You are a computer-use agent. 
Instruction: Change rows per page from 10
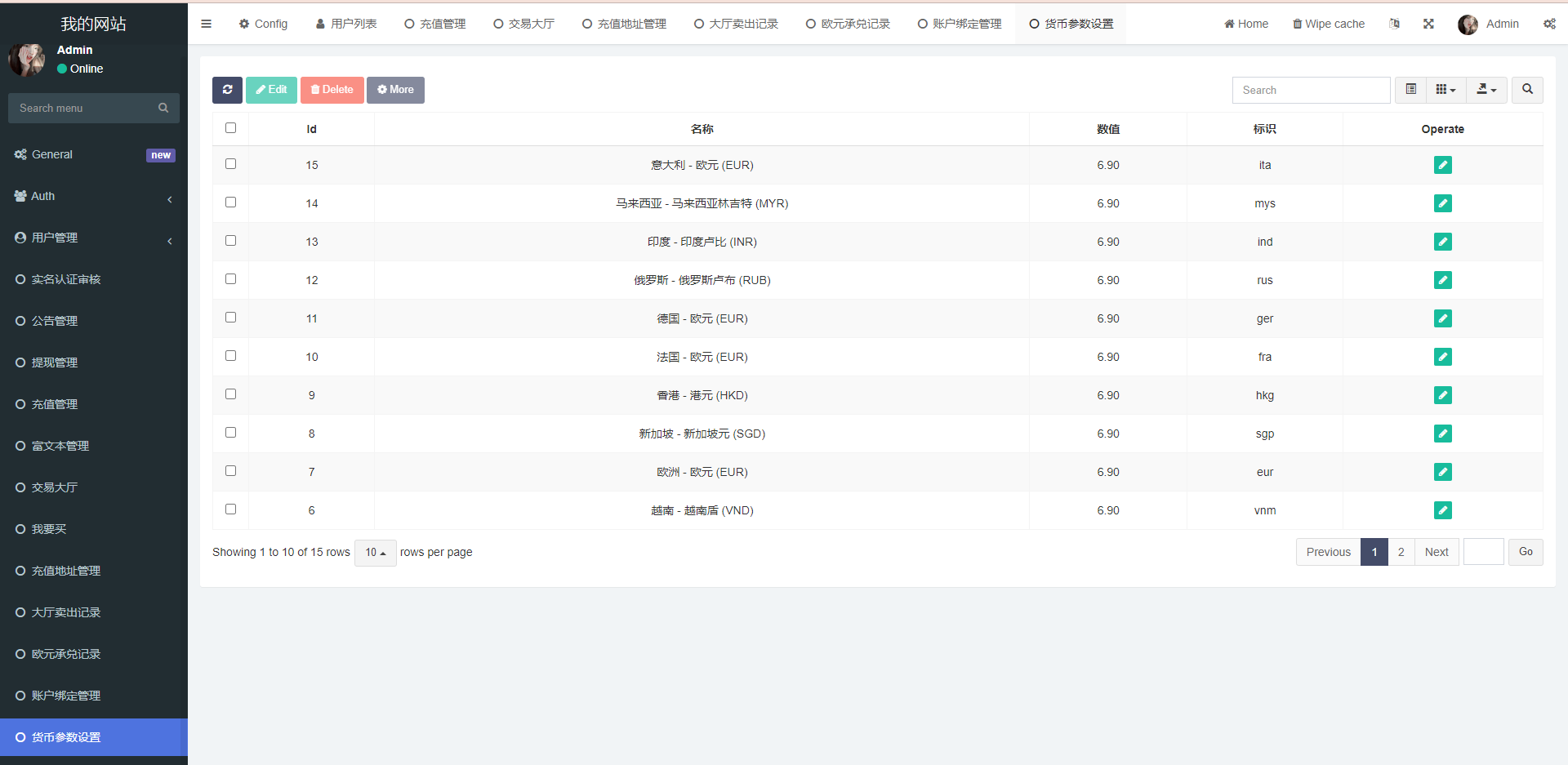coord(375,552)
